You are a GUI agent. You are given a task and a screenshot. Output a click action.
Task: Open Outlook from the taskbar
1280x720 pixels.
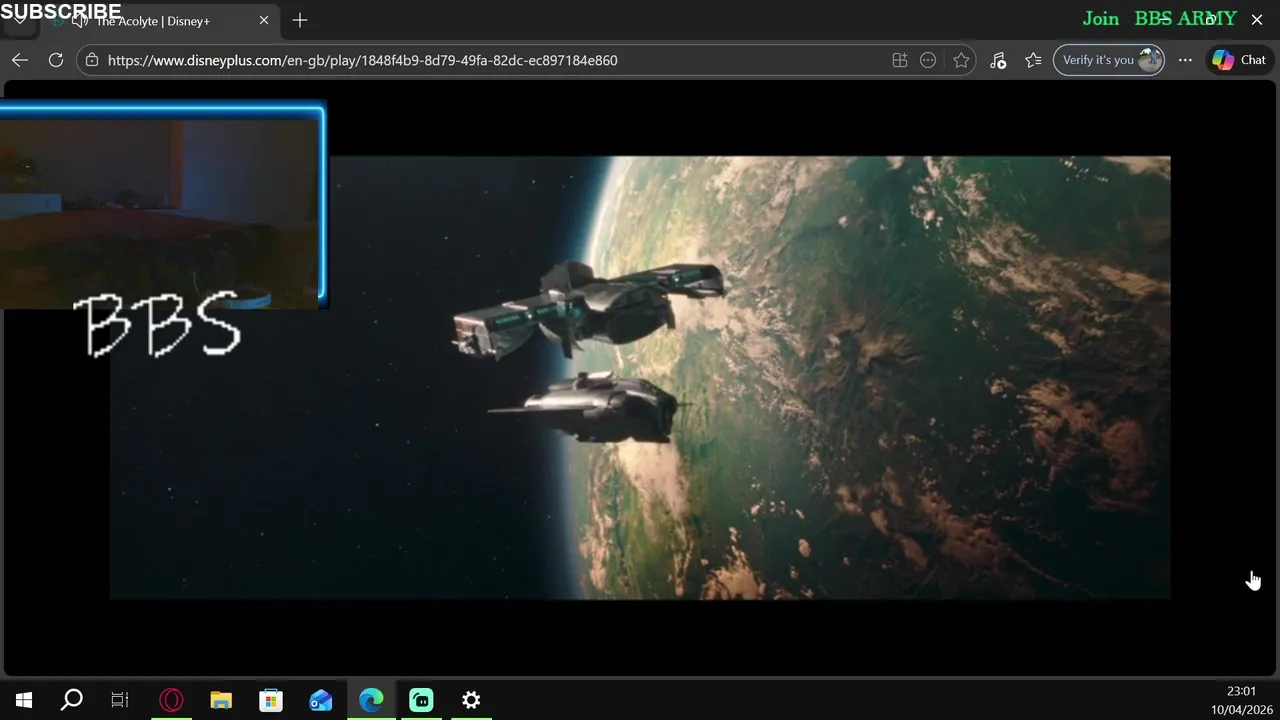pyautogui.click(x=321, y=700)
